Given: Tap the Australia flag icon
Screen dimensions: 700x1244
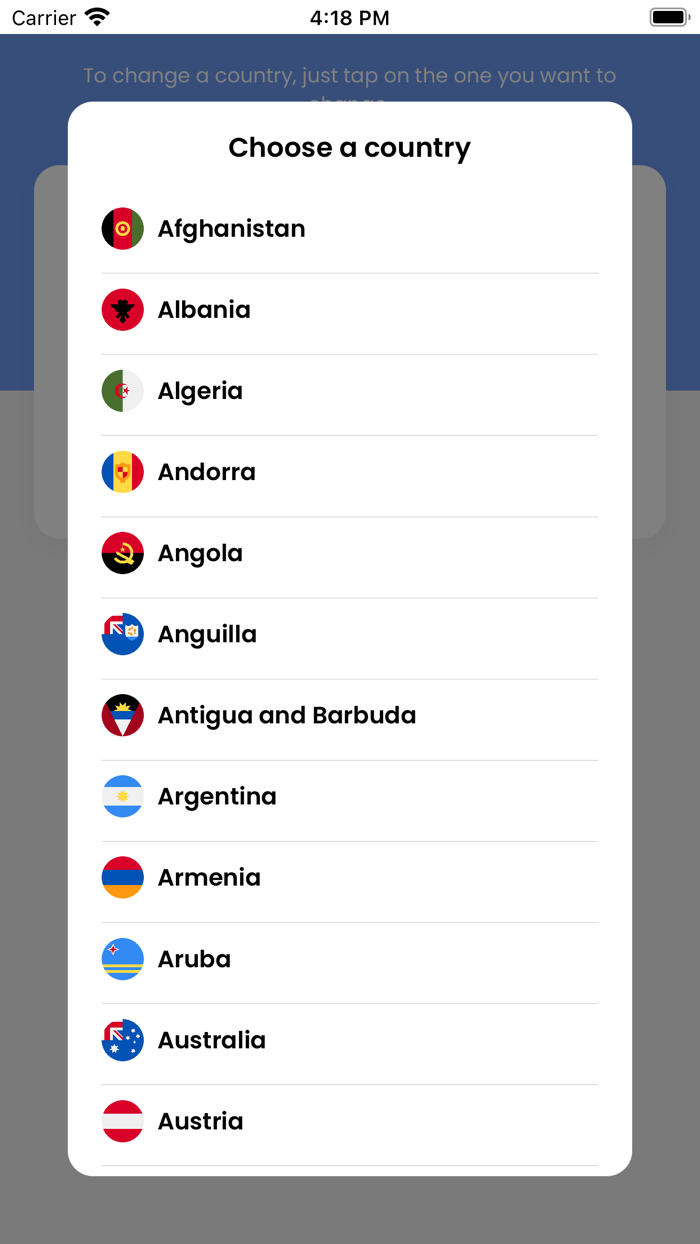Looking at the screenshot, I should [x=123, y=1040].
